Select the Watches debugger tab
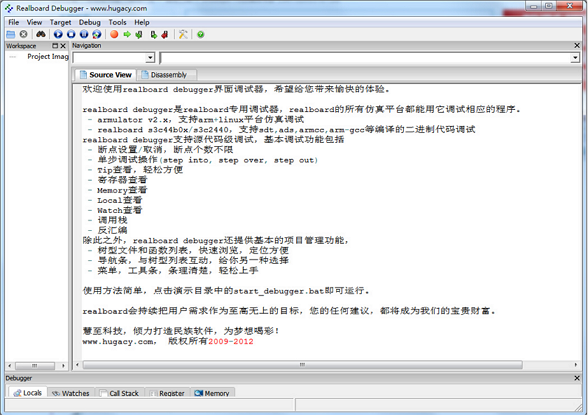The width and height of the screenshot is (588, 415). pyautogui.click(x=70, y=393)
